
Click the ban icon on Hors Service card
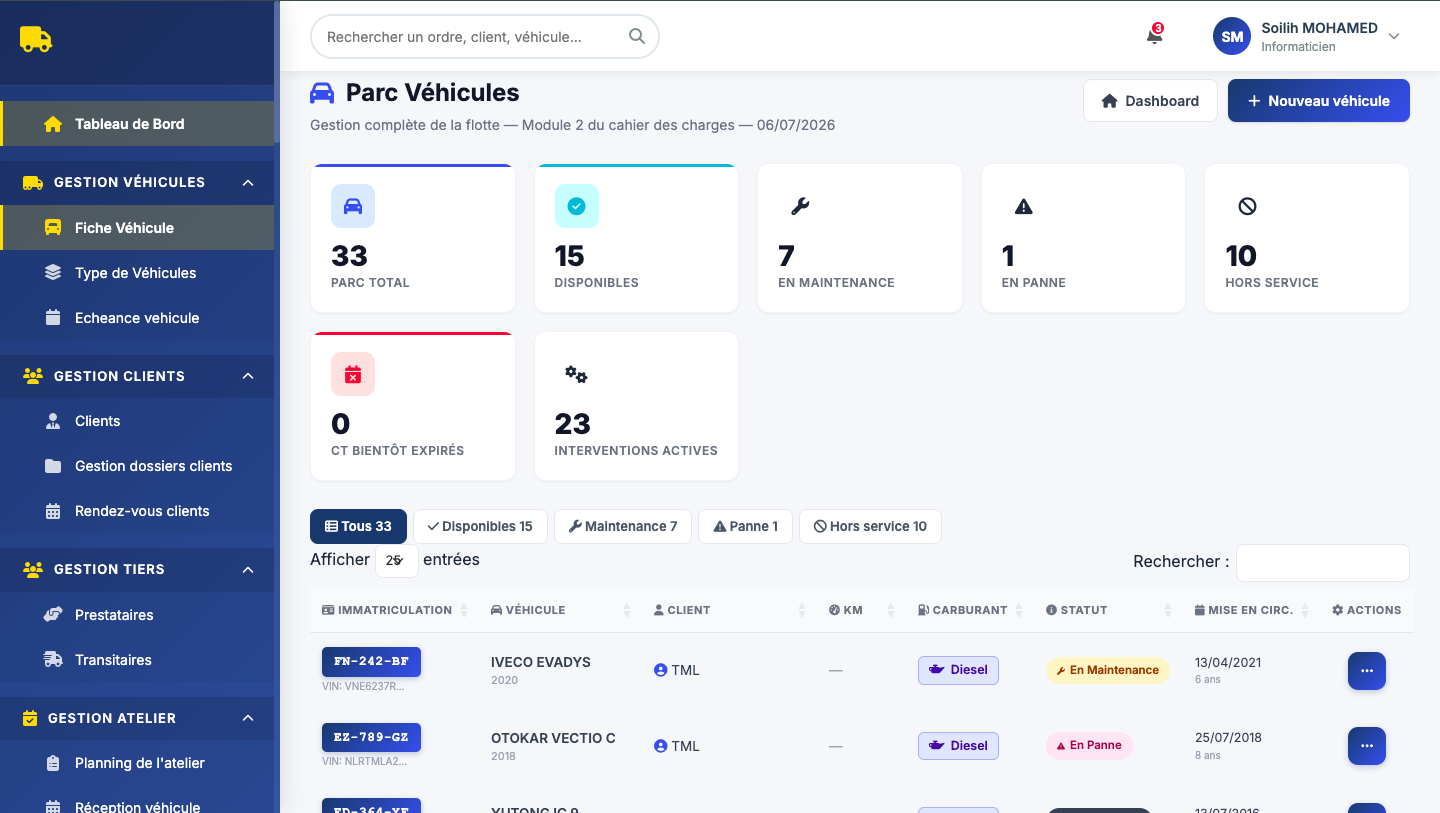(1247, 206)
